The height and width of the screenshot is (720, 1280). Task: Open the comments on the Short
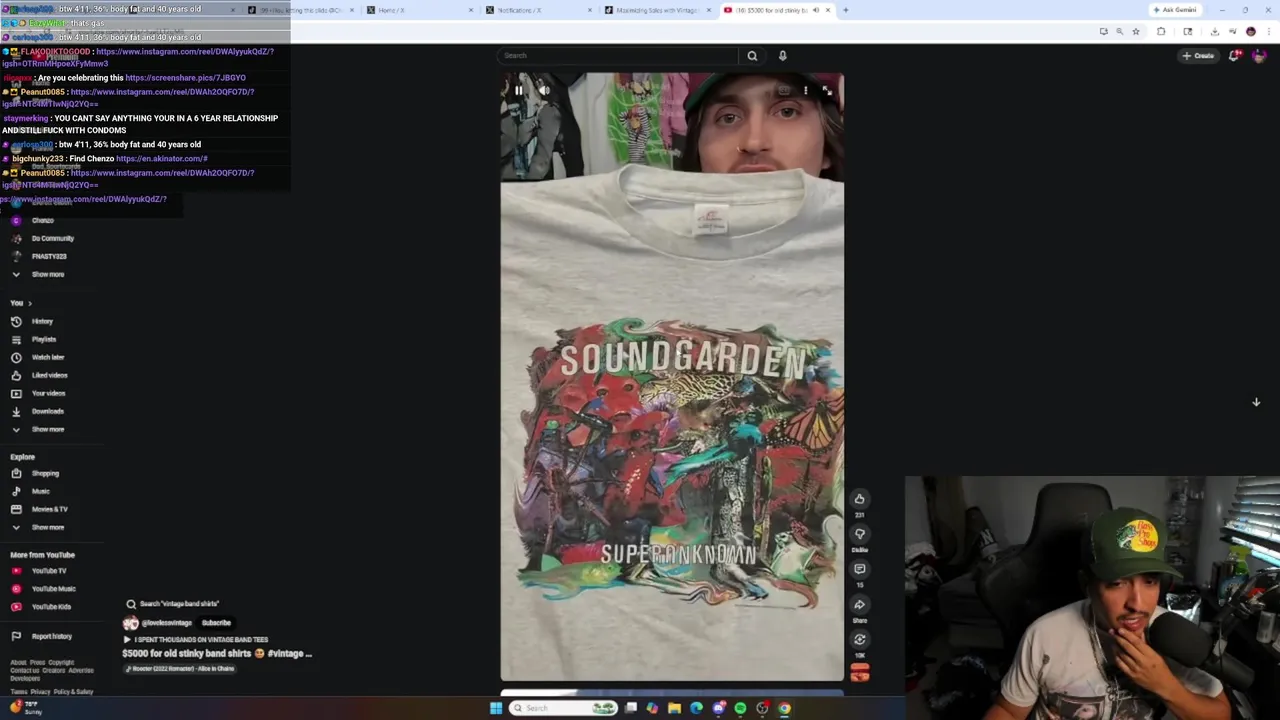pos(859,569)
